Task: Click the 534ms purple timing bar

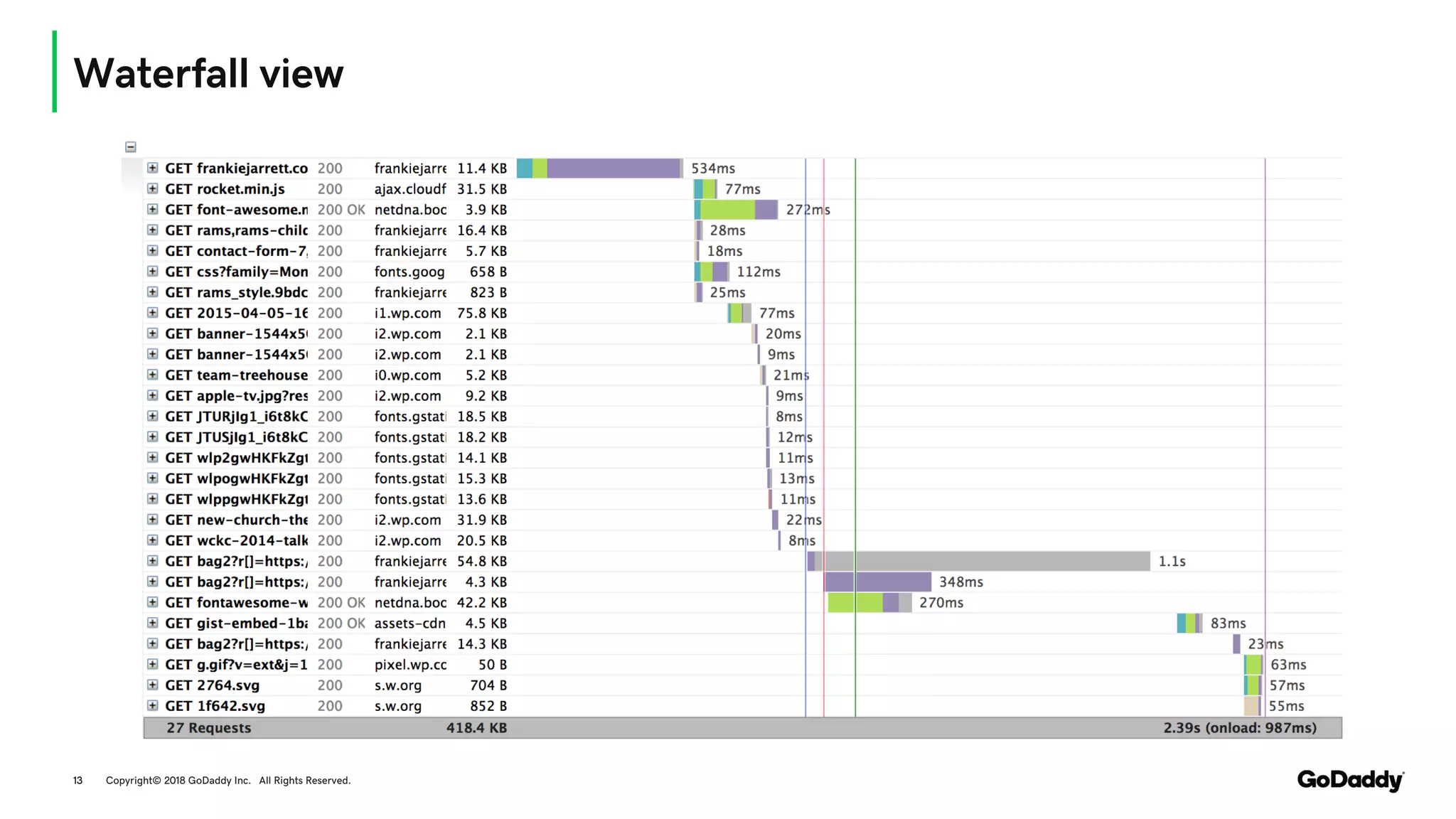Action: point(613,168)
